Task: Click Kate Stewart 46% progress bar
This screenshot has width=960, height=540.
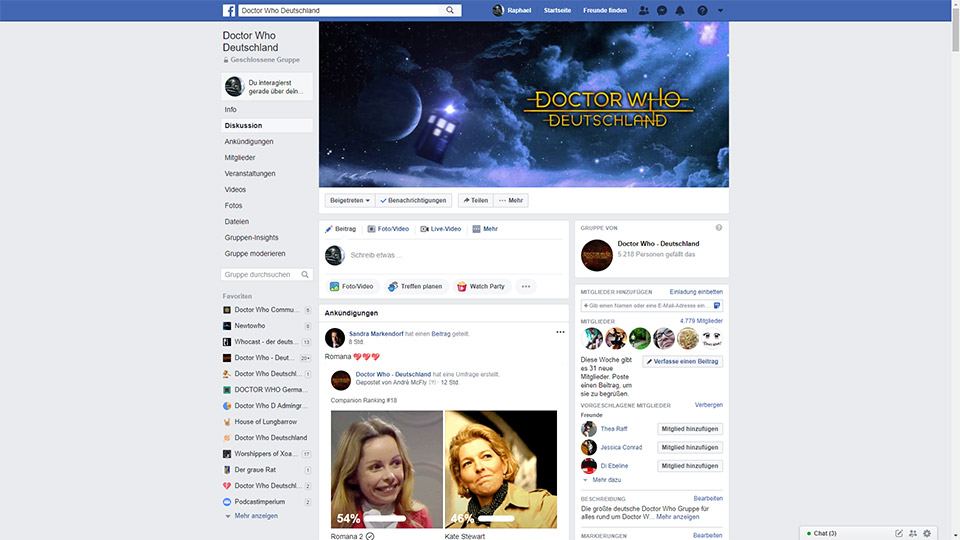Action: point(497,519)
